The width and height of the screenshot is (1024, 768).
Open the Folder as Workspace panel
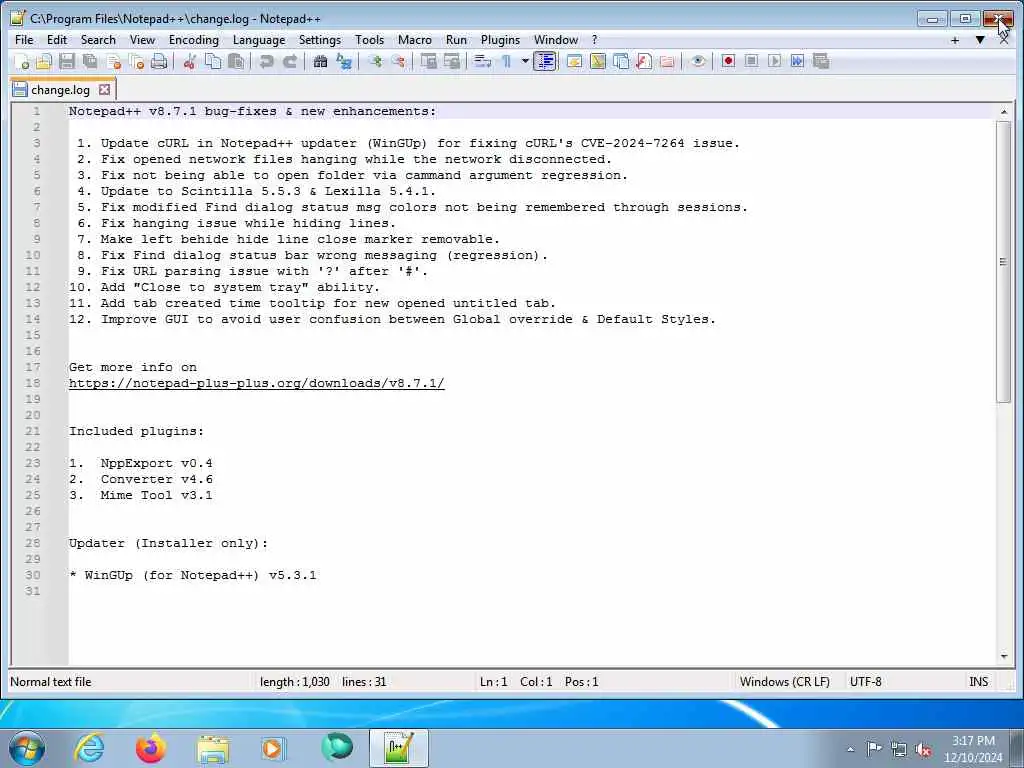tap(667, 61)
